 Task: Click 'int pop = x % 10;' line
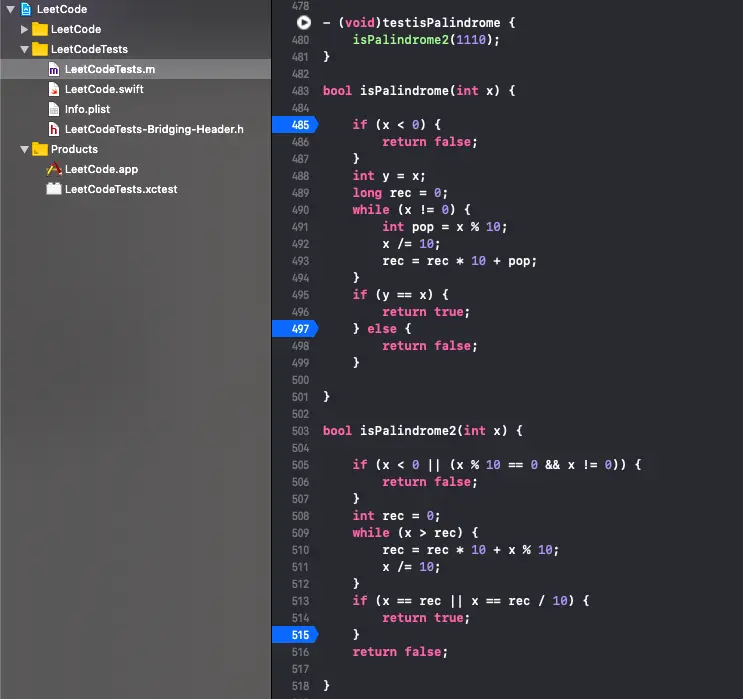[x=444, y=227]
